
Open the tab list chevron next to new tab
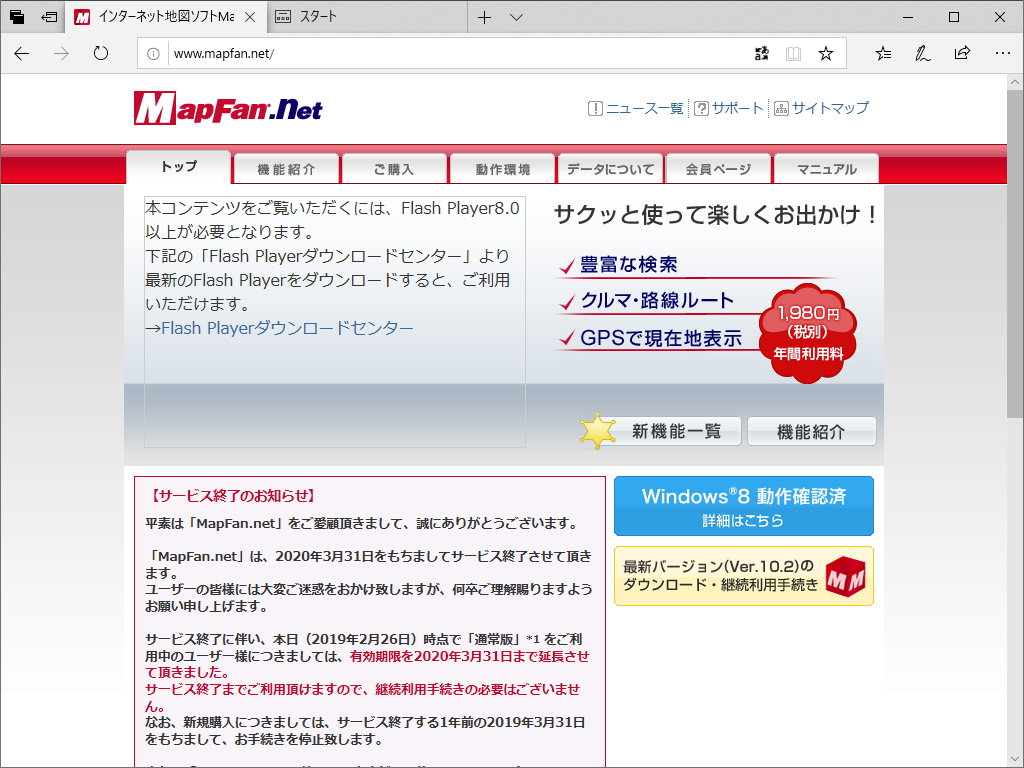click(x=516, y=16)
